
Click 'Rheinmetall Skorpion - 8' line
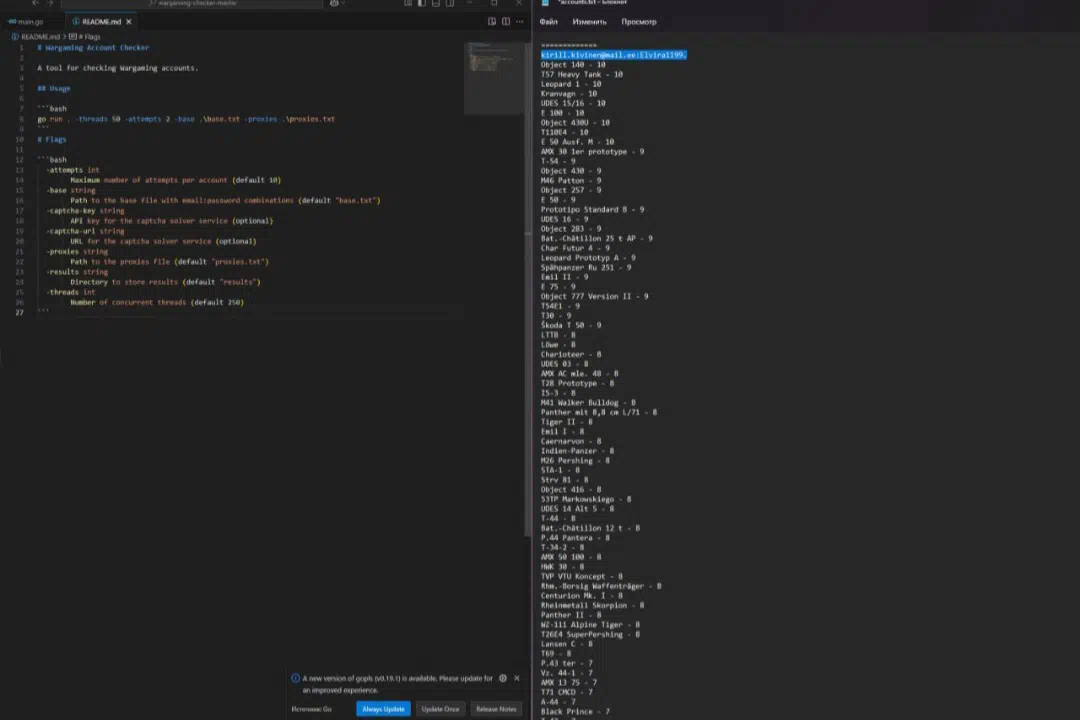[592, 606]
